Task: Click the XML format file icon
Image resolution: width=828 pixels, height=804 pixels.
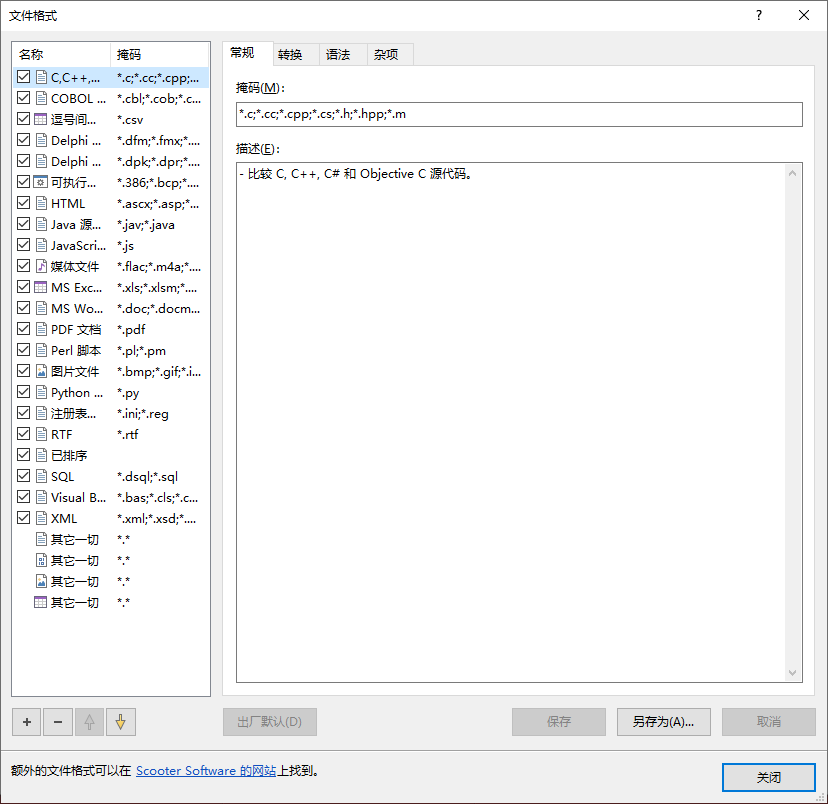Action: tap(41, 518)
